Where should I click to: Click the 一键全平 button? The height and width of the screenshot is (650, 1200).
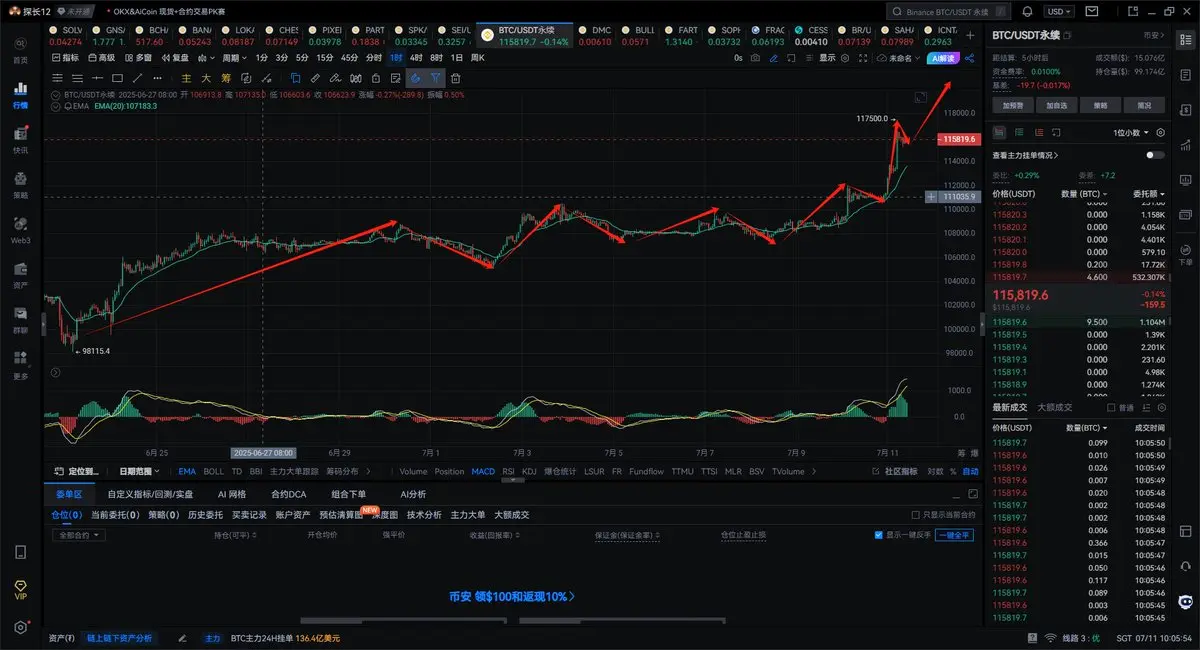tap(954, 535)
